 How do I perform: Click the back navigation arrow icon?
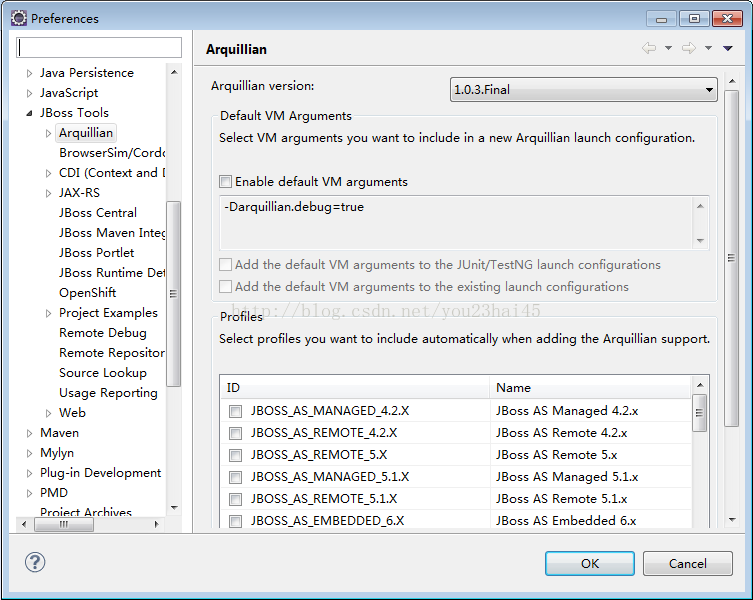[x=649, y=48]
